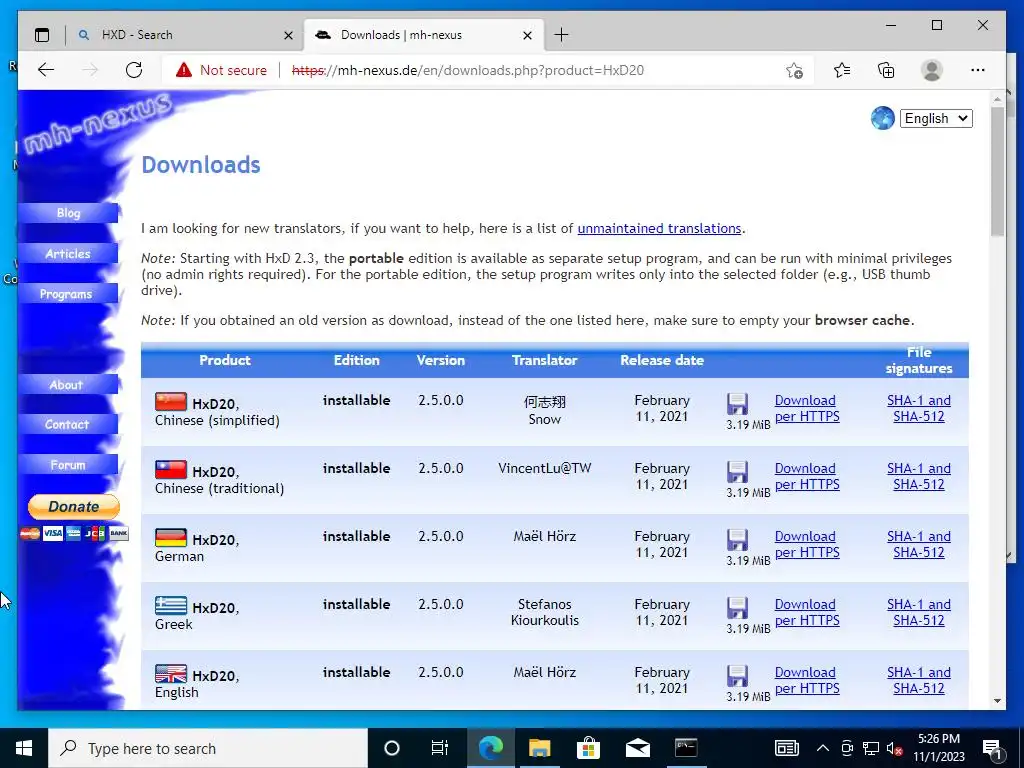This screenshot has width=1024, height=768.
Task: Open the Articles sidebar menu item
Action: pos(69,253)
